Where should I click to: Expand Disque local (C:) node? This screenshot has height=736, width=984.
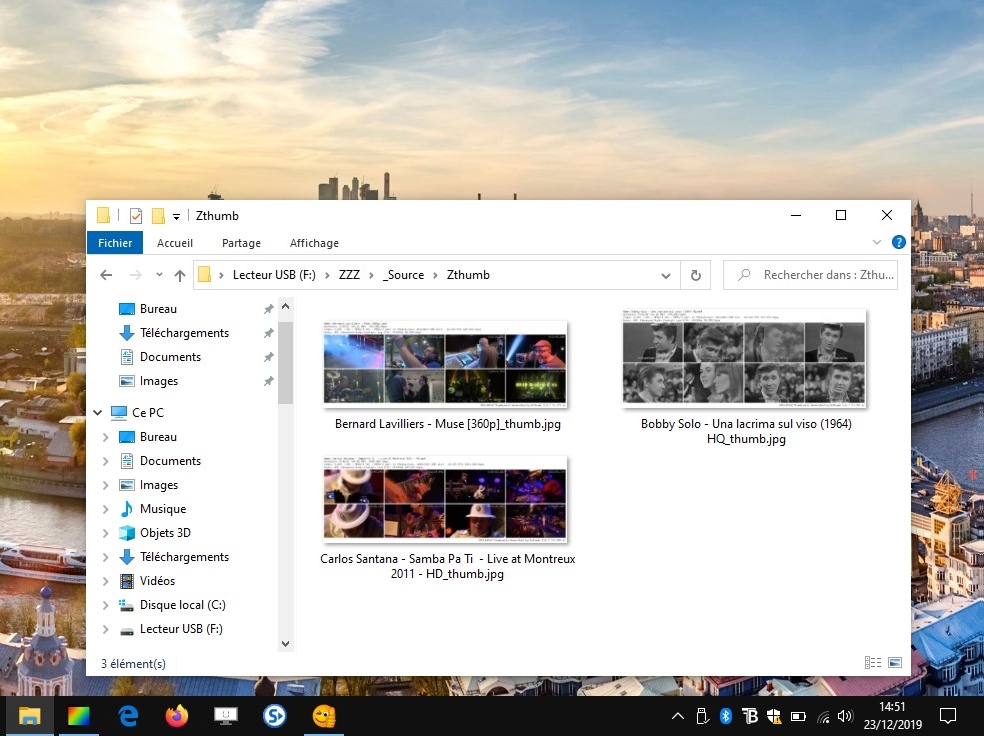click(105, 605)
